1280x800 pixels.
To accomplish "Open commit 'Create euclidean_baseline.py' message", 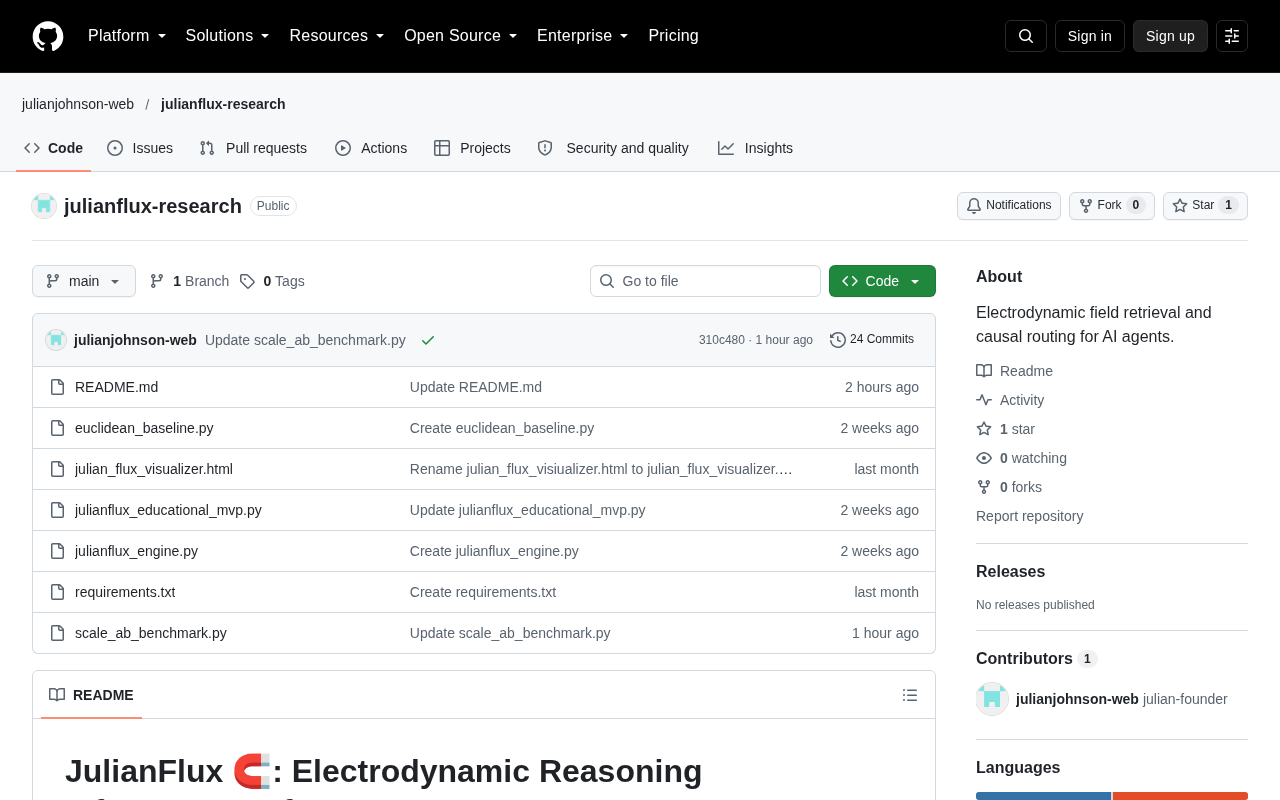I will 502,428.
